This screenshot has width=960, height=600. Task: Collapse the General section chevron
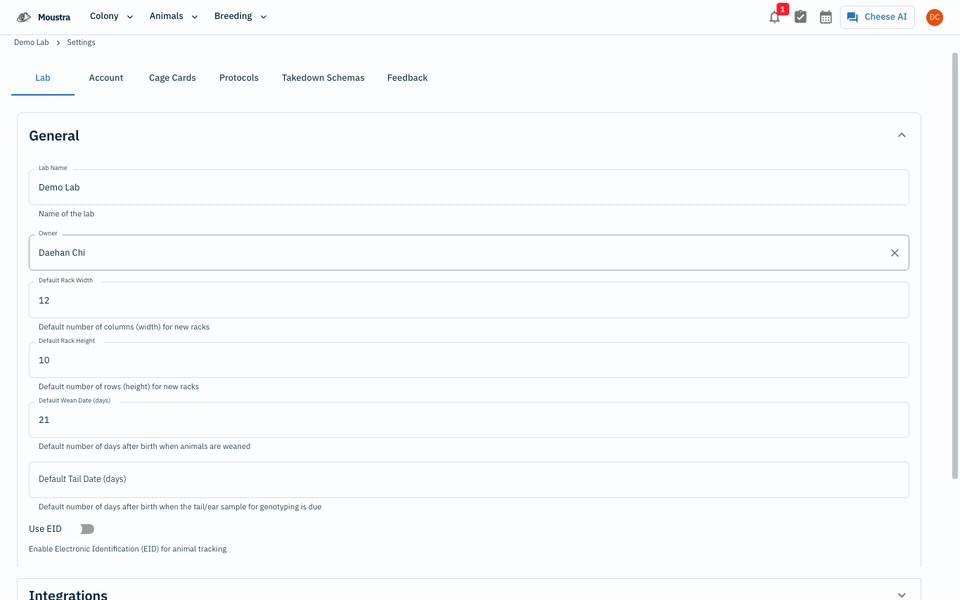[x=901, y=135]
